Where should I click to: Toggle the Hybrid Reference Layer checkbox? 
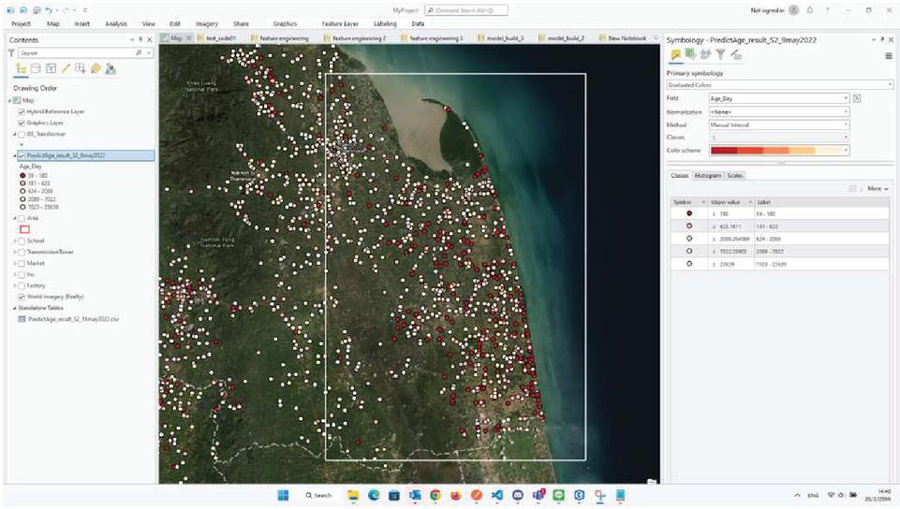22,112
